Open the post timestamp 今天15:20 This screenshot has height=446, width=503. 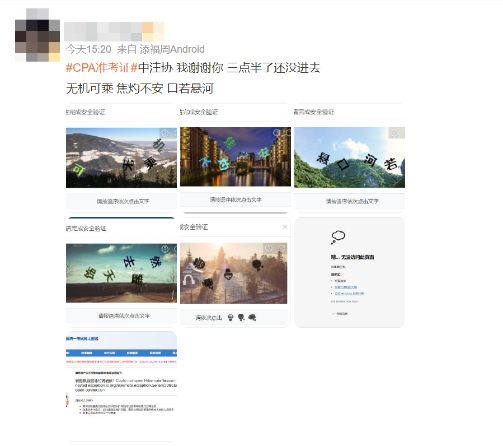click(x=89, y=49)
